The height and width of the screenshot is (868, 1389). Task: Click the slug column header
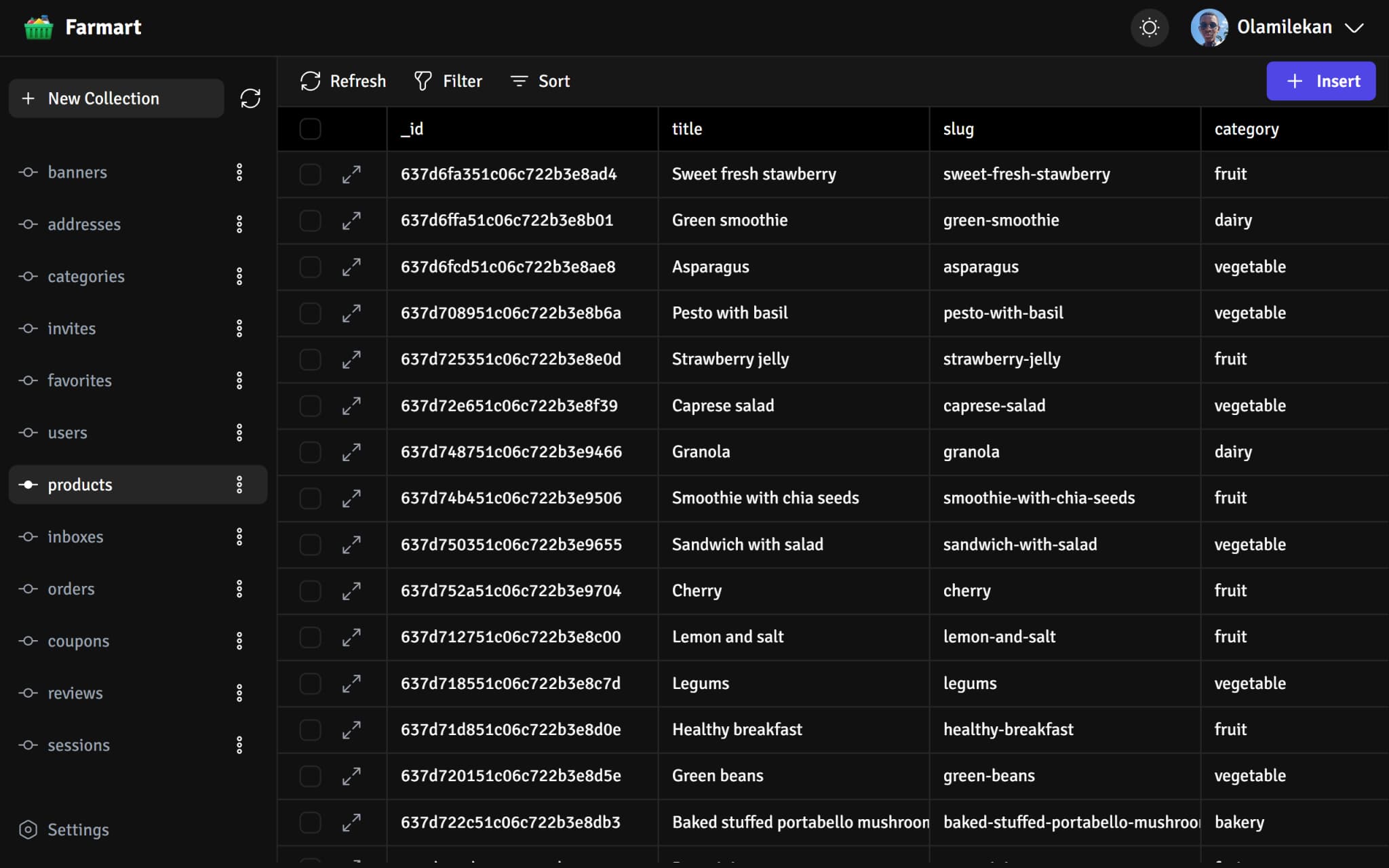(1065, 129)
